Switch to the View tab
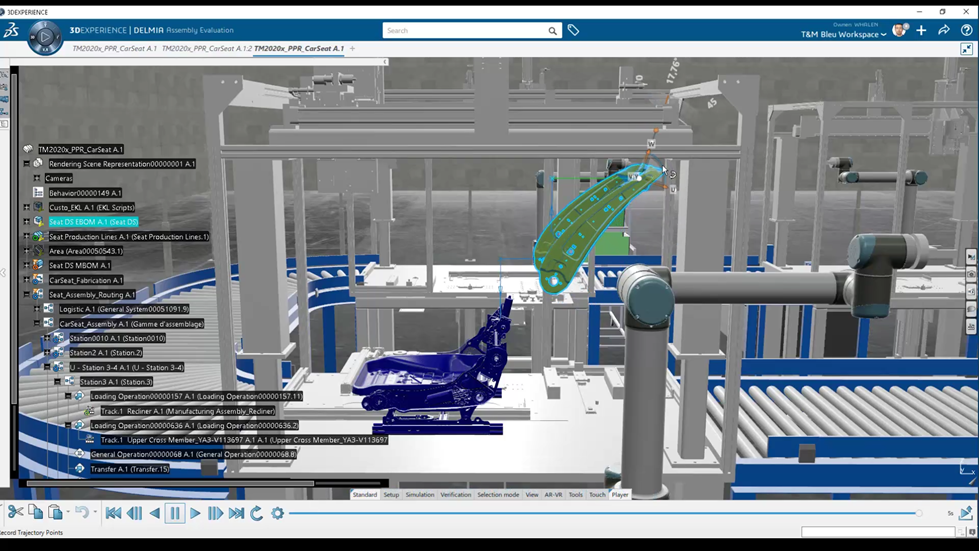 point(531,495)
